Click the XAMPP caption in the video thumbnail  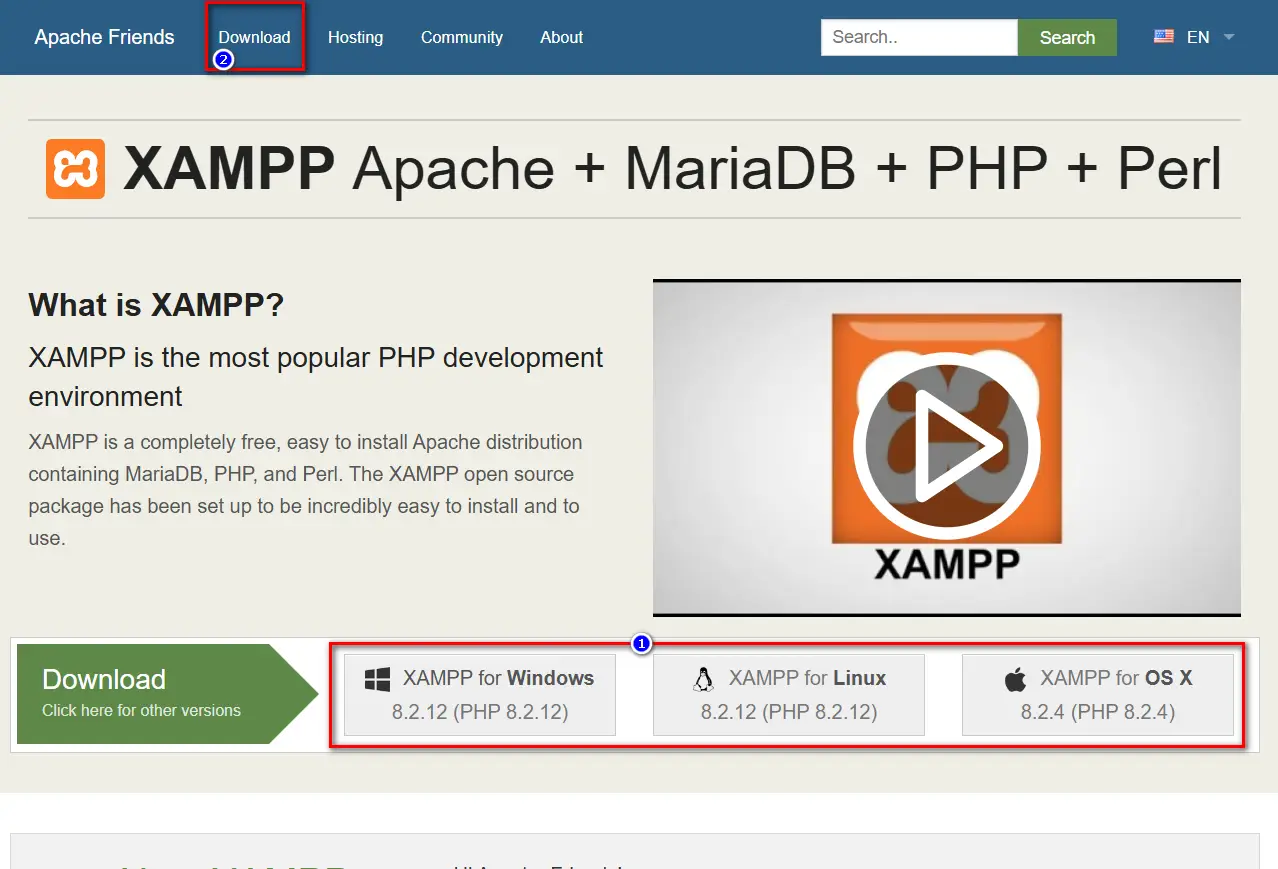pyautogui.click(x=946, y=564)
